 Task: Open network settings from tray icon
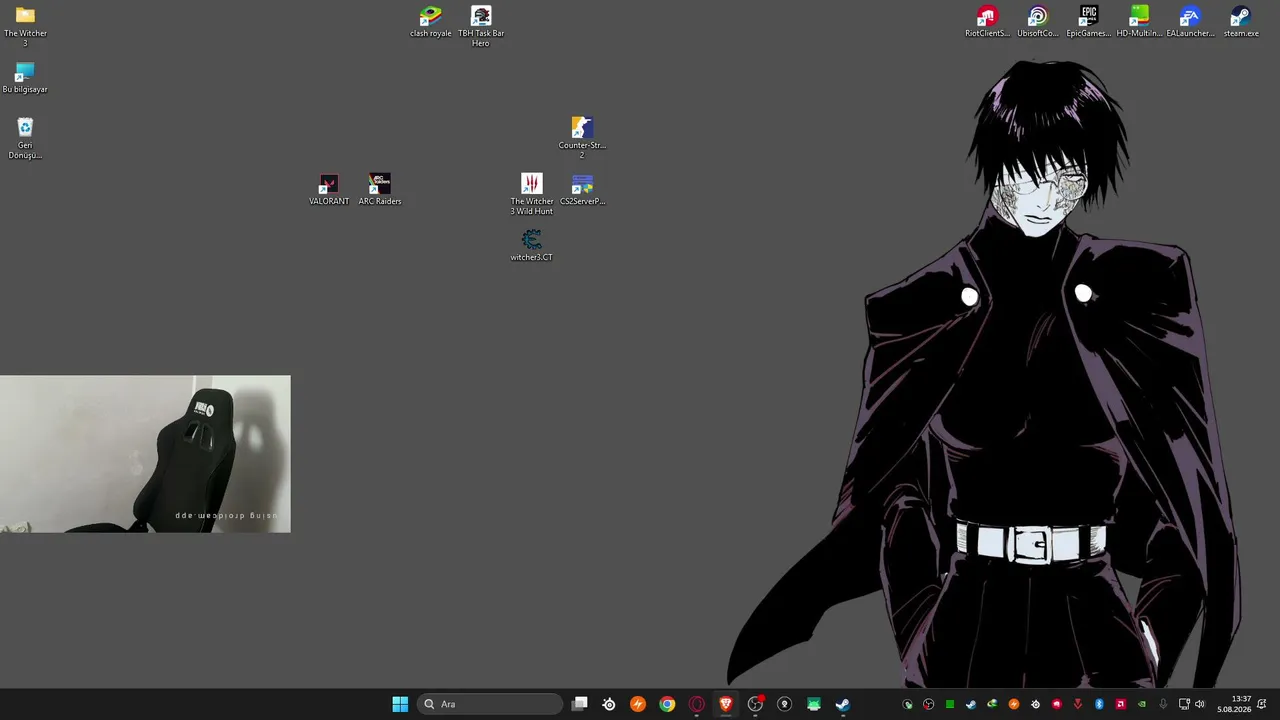pyautogui.click(x=1184, y=704)
